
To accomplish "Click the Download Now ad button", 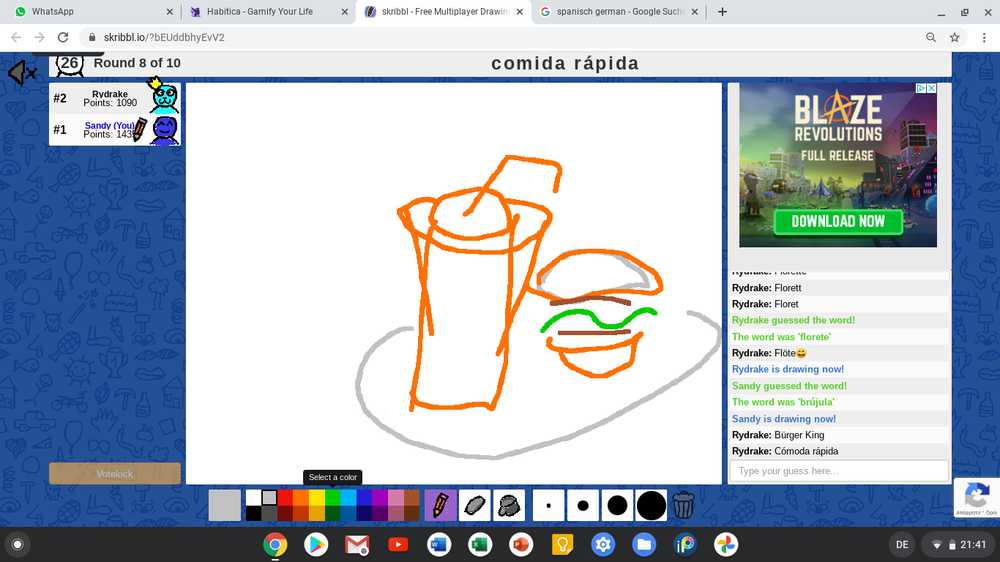I will pyautogui.click(x=838, y=221).
